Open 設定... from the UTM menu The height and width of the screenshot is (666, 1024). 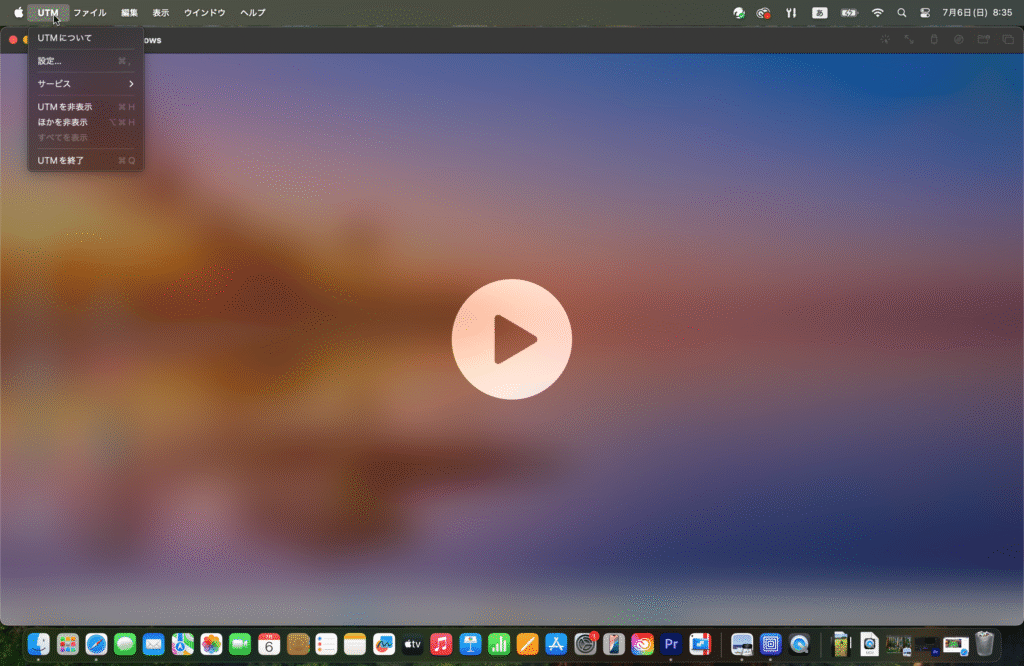point(50,61)
